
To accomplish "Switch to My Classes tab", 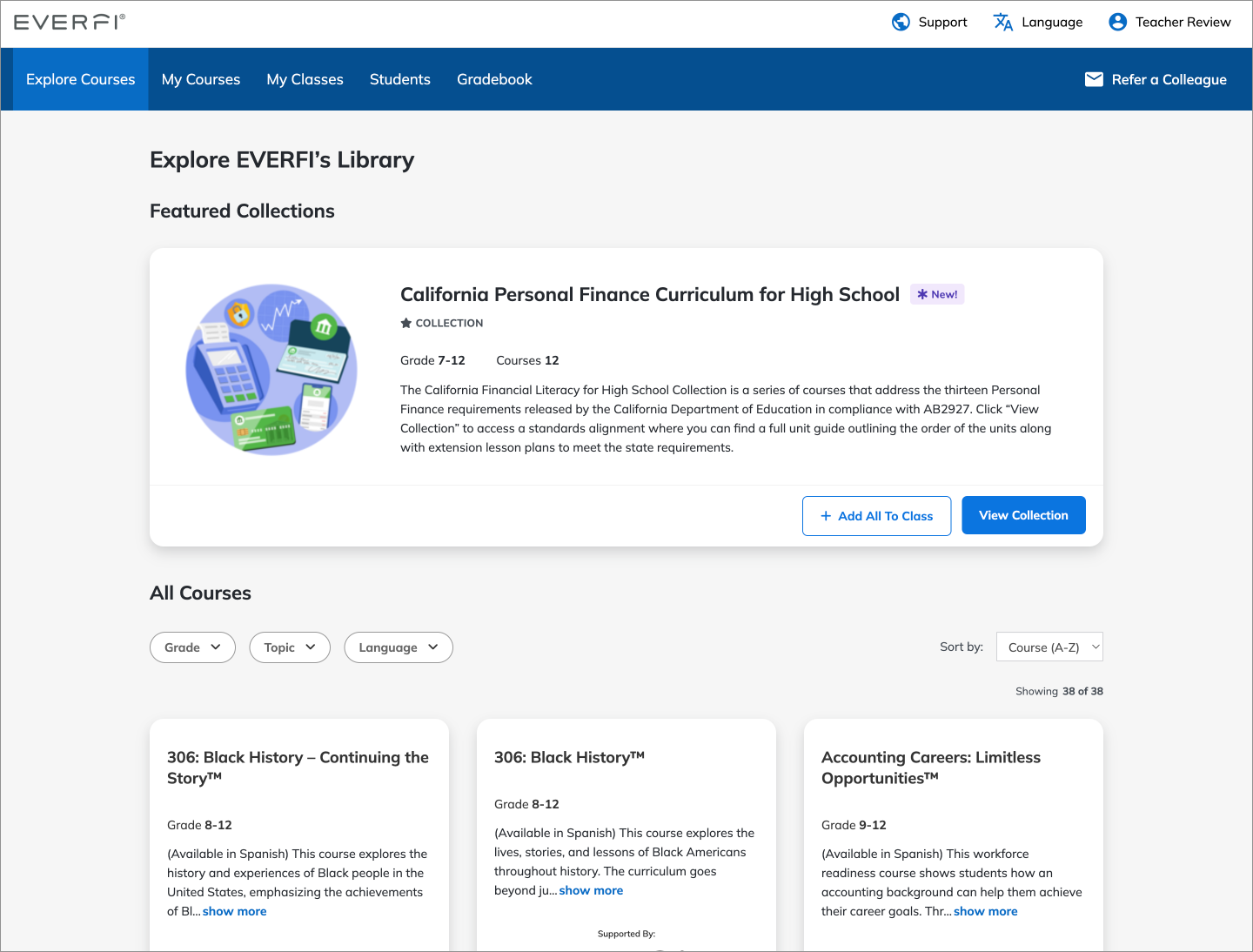I will [305, 79].
